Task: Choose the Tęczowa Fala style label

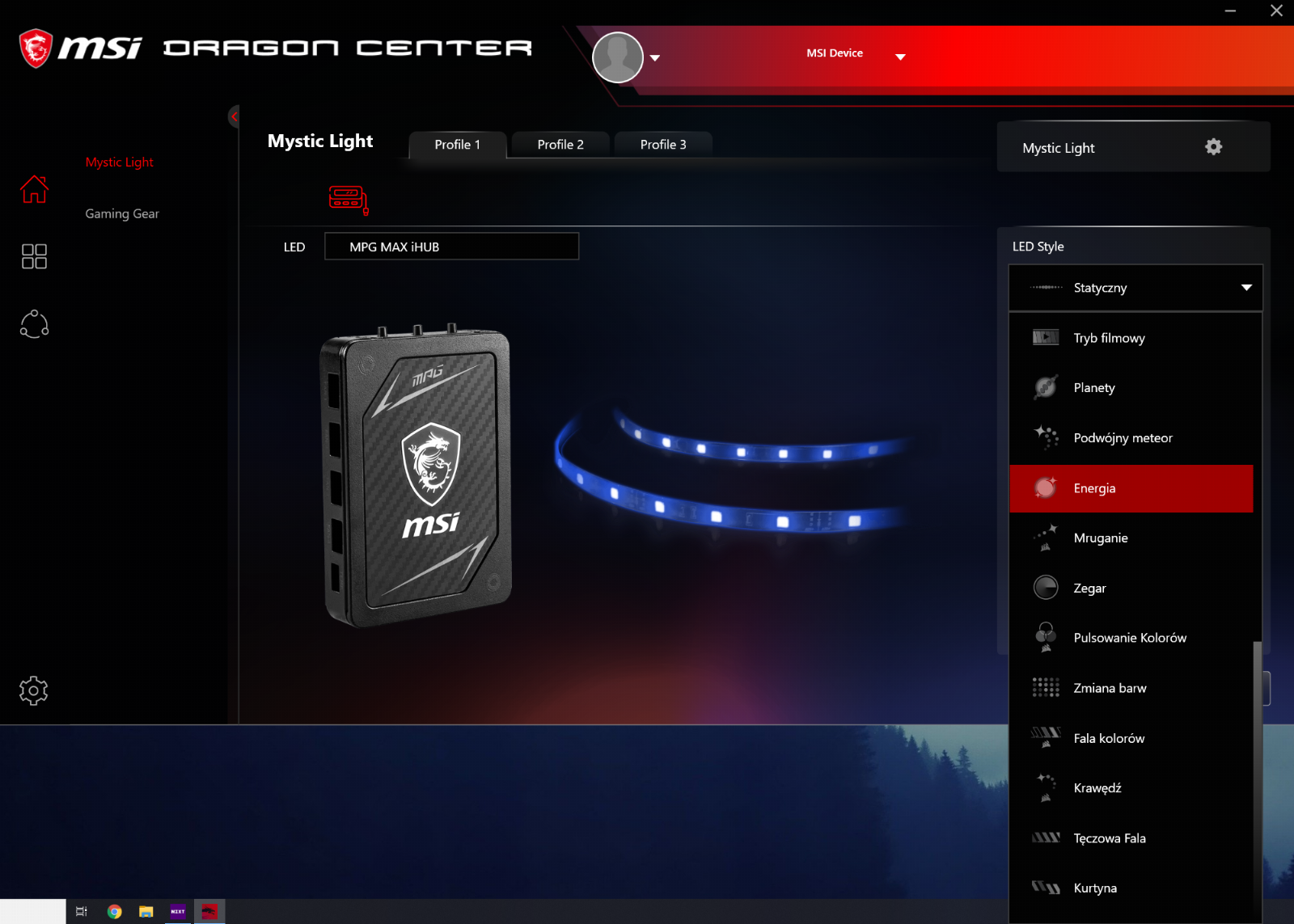Action: click(1110, 838)
